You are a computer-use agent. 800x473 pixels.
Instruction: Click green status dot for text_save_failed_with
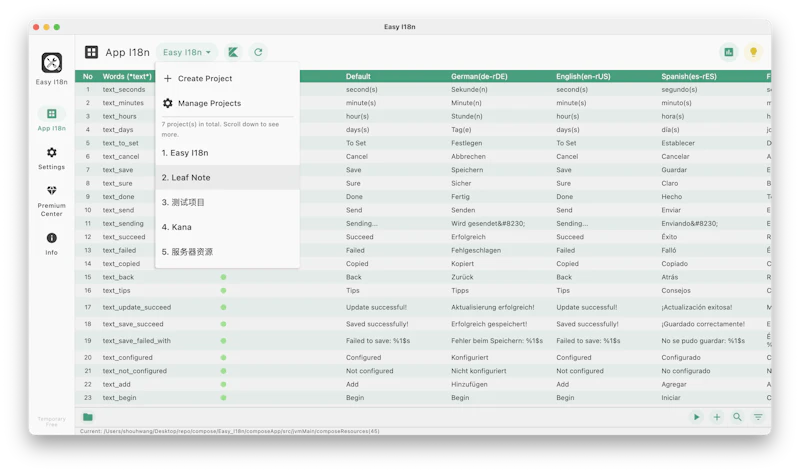point(223,341)
